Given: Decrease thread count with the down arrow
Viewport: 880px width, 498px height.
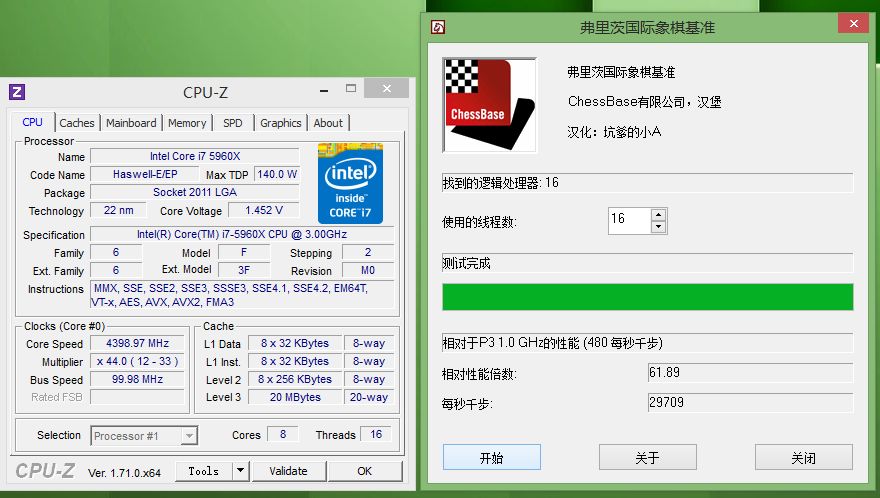Looking at the screenshot, I should [x=658, y=227].
